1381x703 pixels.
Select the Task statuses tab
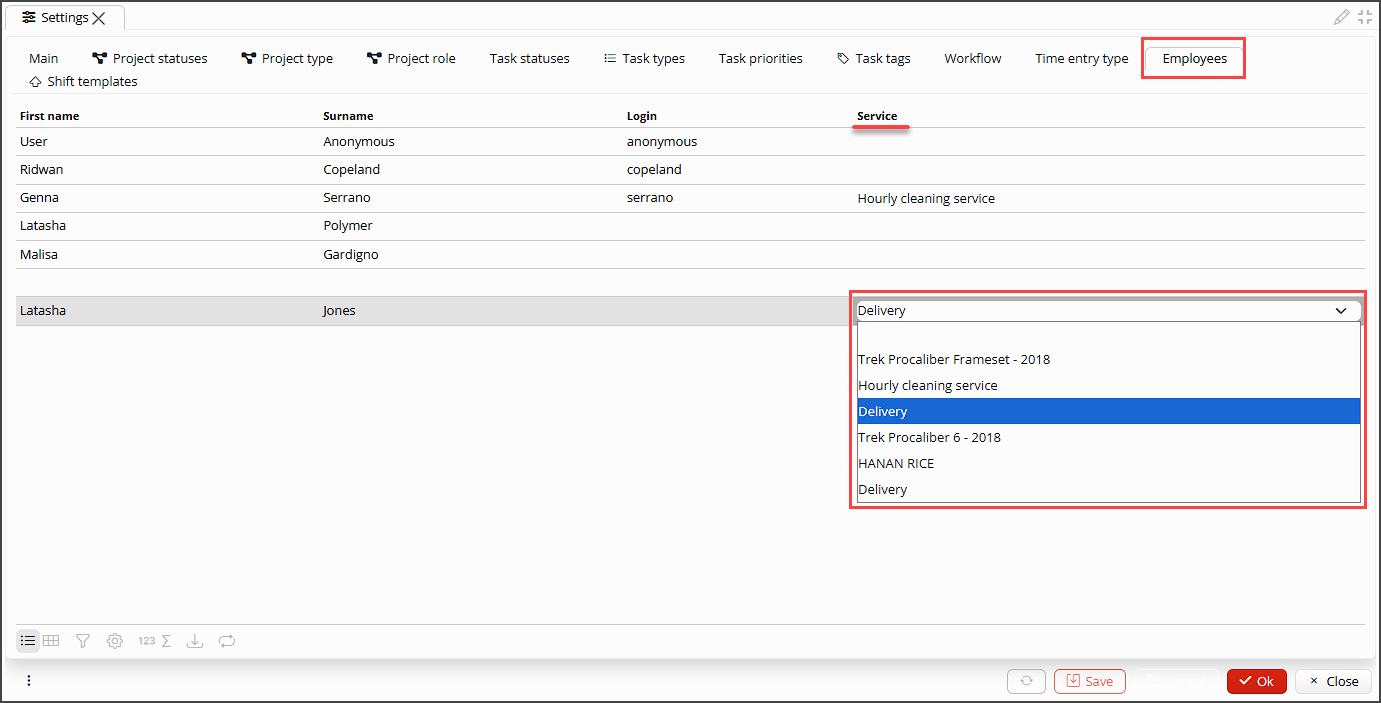530,59
